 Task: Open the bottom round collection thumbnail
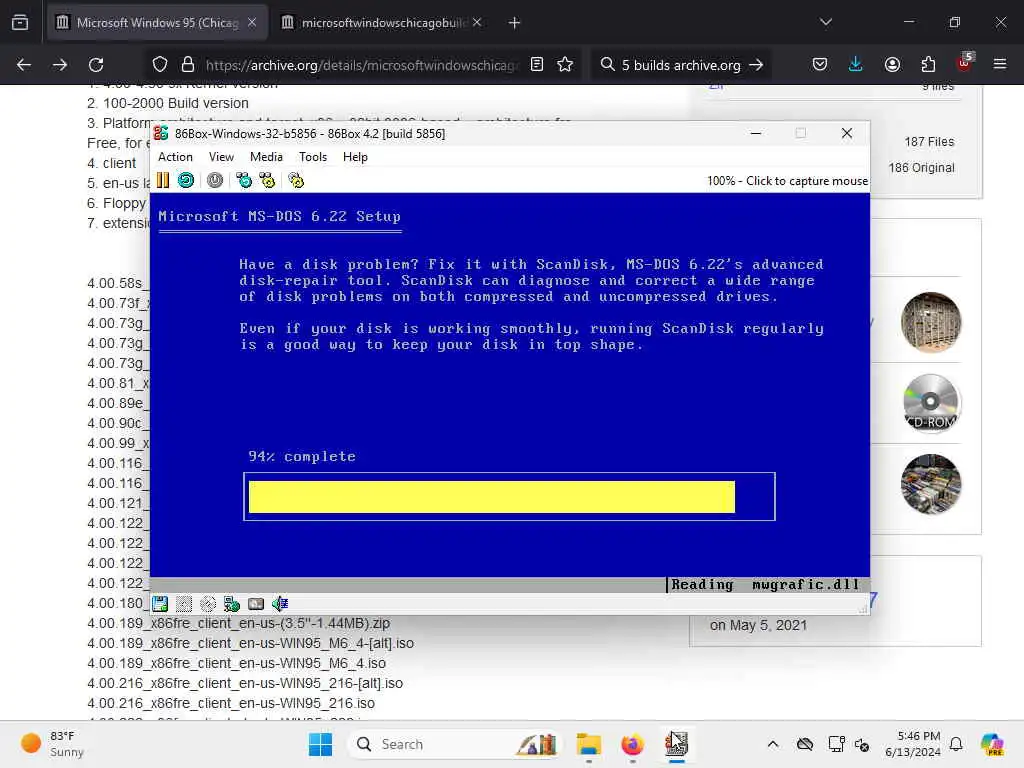931,484
